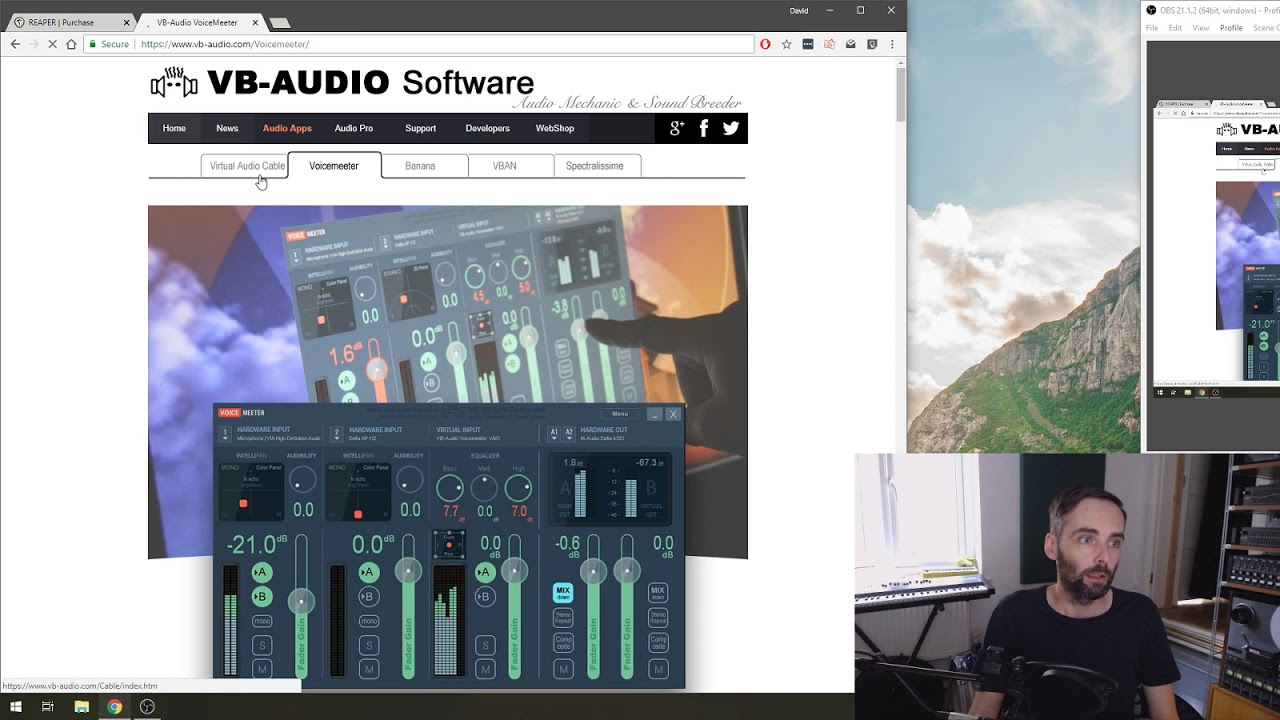The height and width of the screenshot is (720, 1280).
Task: Go back using browser back arrow
Action: (15, 44)
